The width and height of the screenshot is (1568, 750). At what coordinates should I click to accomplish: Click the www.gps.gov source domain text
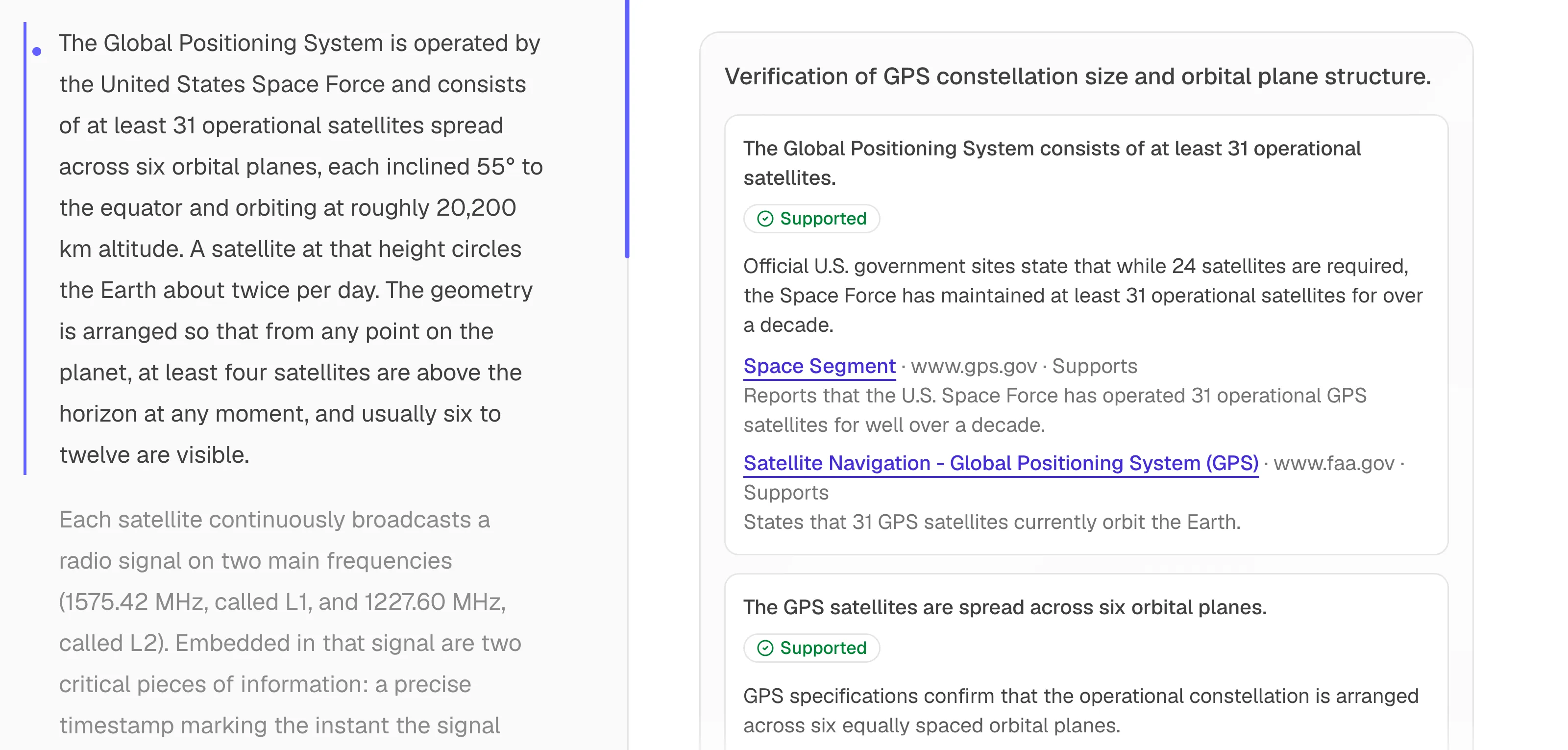coord(973,367)
